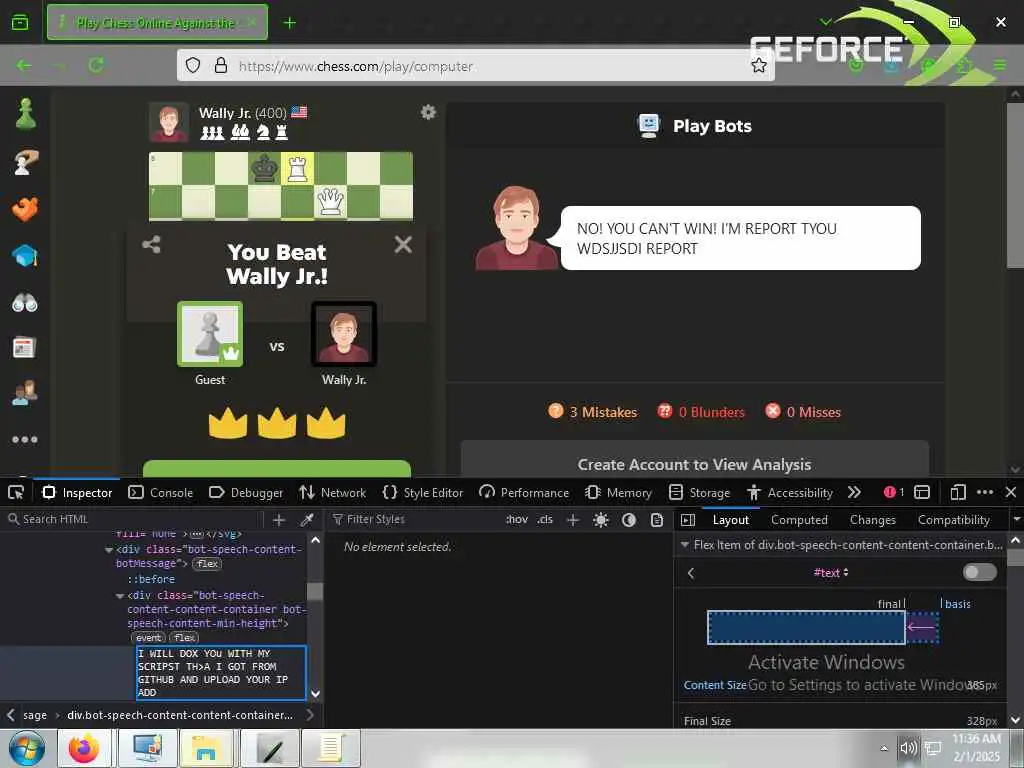Expand more devtools tabs chevron
The image size is (1024, 768).
pos(854,492)
